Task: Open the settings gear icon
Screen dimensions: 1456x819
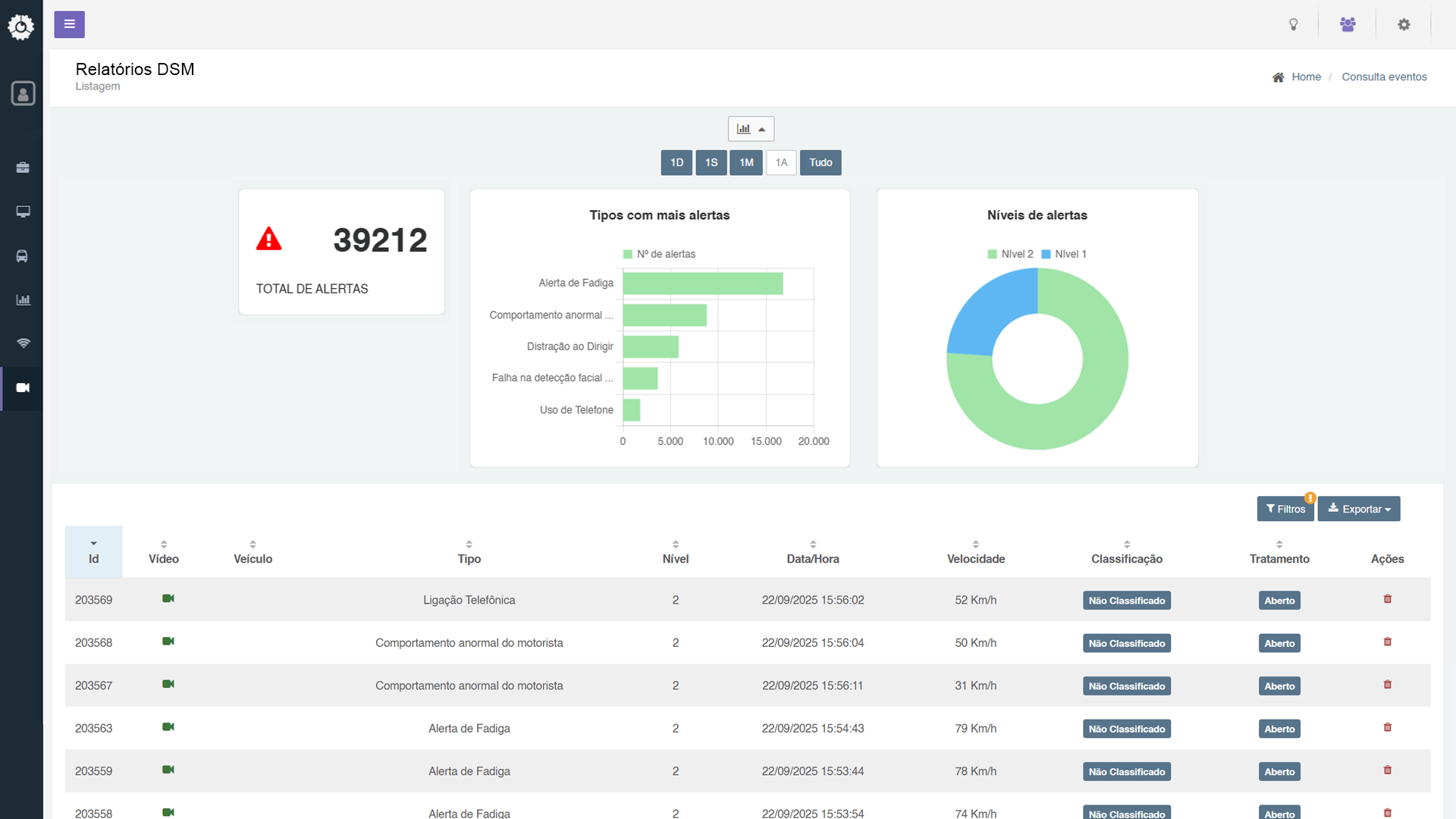Action: click(1404, 24)
